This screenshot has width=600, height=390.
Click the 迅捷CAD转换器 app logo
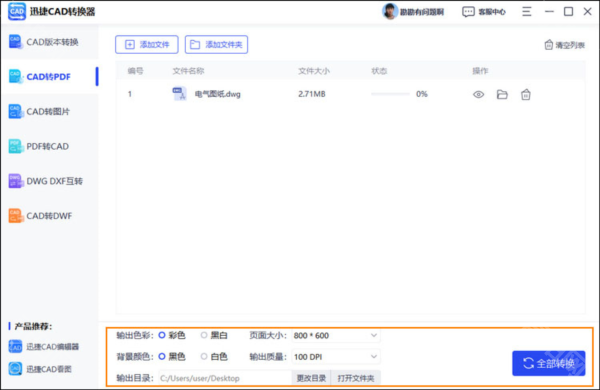coord(17,11)
